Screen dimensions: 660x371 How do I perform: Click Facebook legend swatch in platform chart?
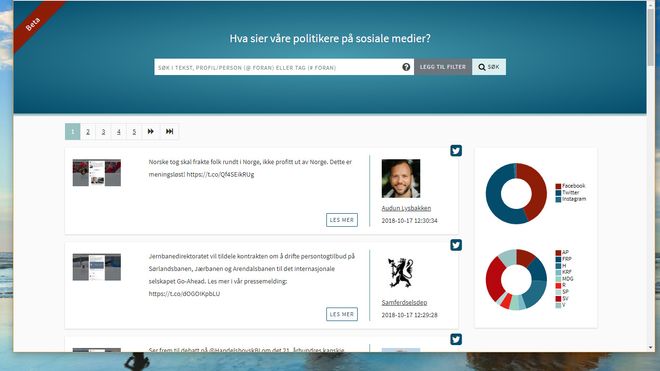click(x=558, y=186)
